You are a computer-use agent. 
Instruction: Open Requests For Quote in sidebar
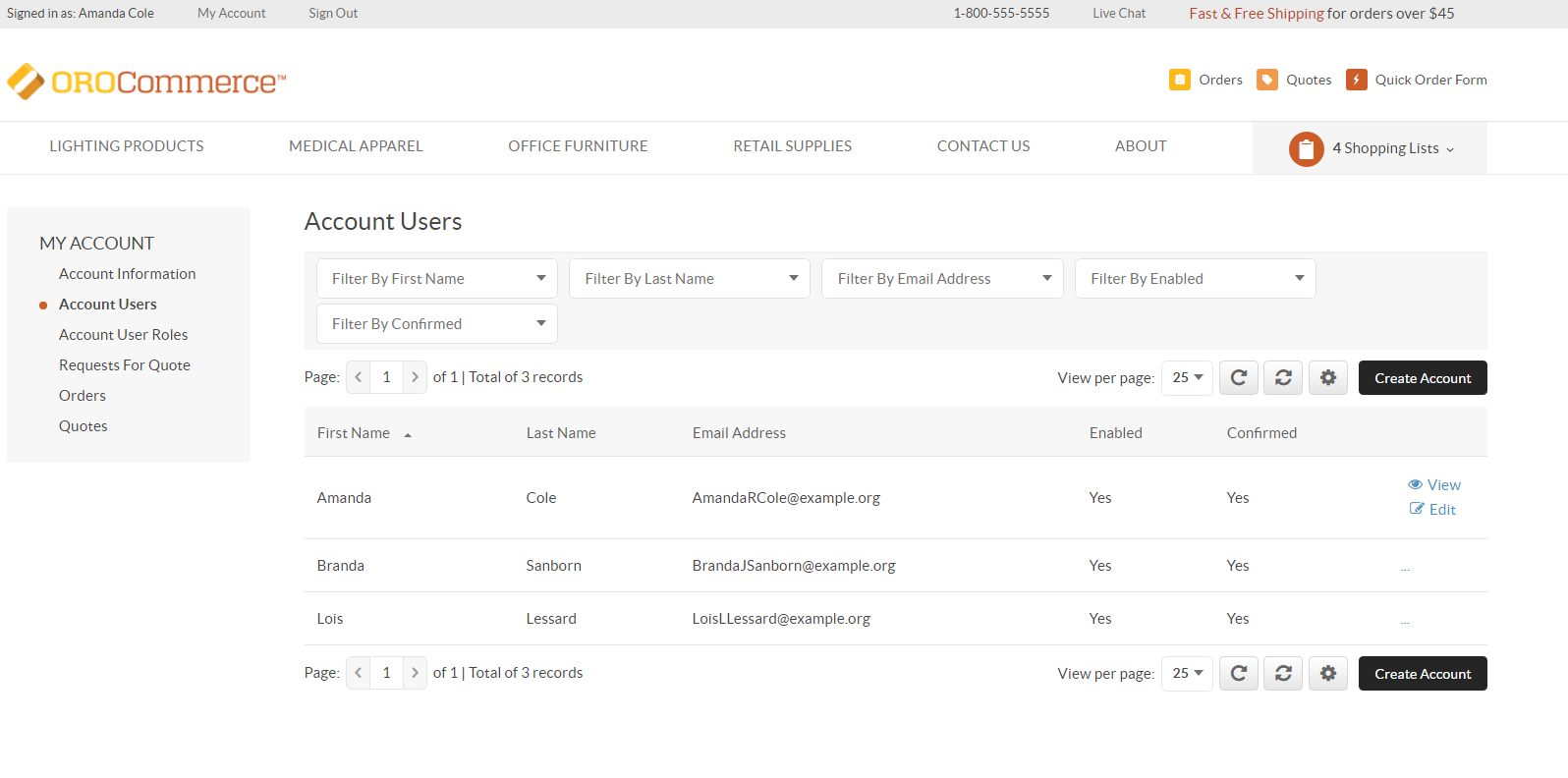tap(125, 365)
